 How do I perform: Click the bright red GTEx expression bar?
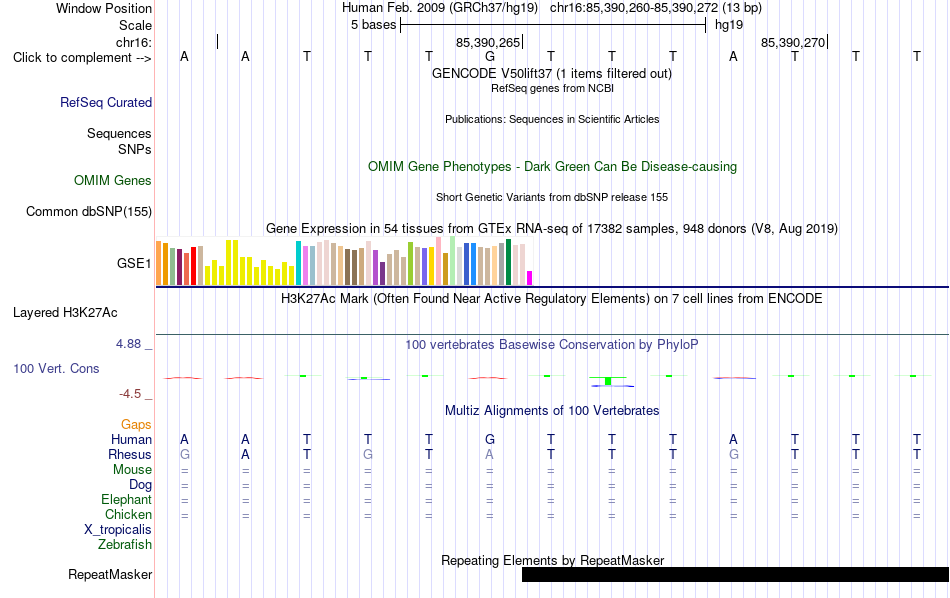(194, 266)
